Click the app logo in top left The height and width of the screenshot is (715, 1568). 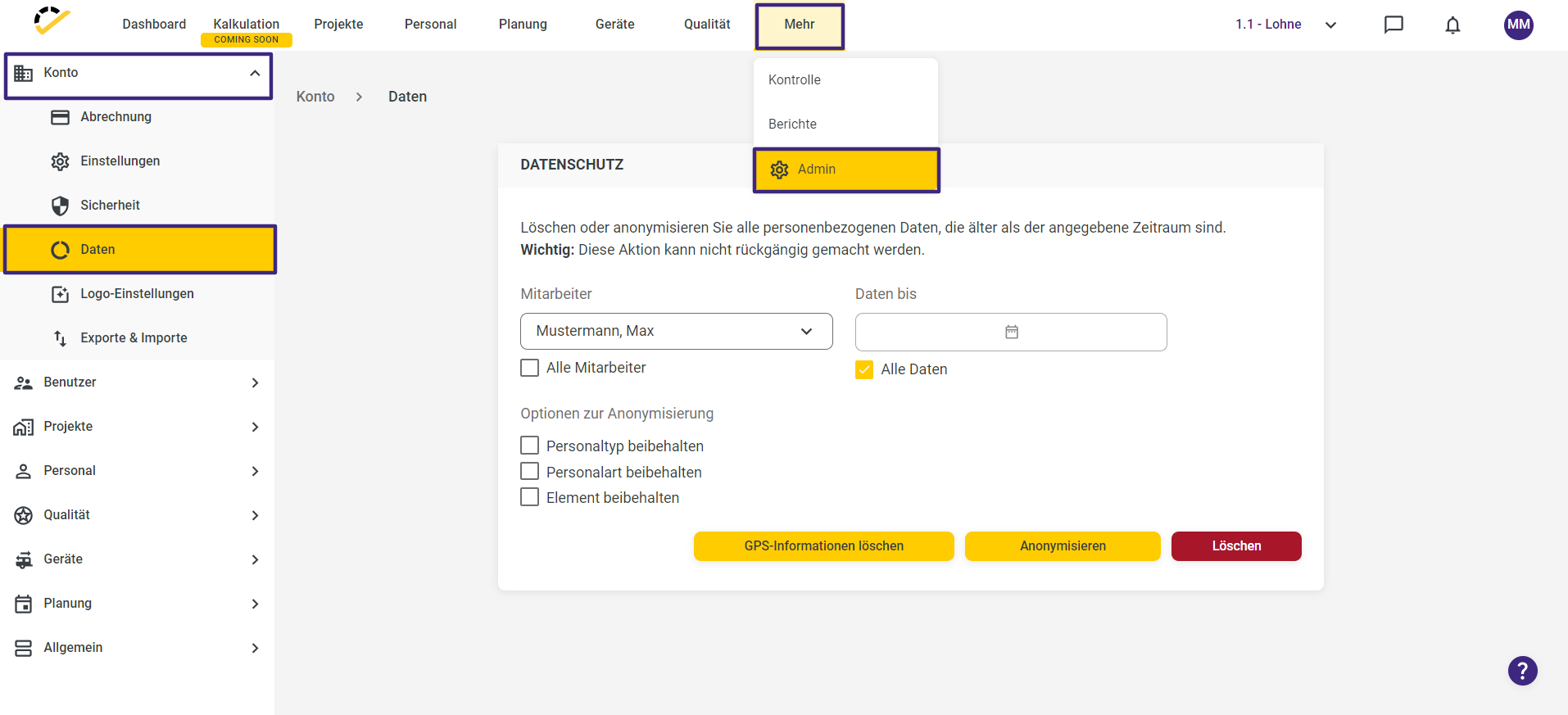click(52, 20)
